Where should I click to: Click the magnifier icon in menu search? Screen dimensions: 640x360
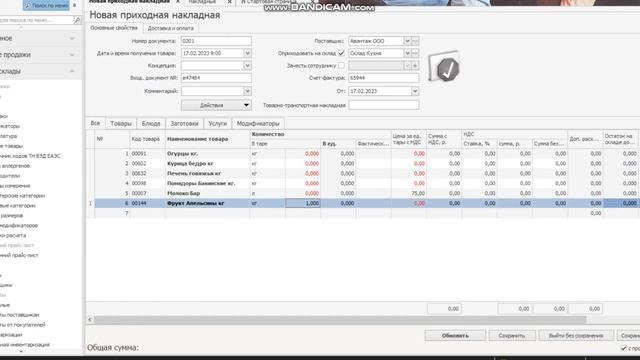pyautogui.click(x=77, y=20)
